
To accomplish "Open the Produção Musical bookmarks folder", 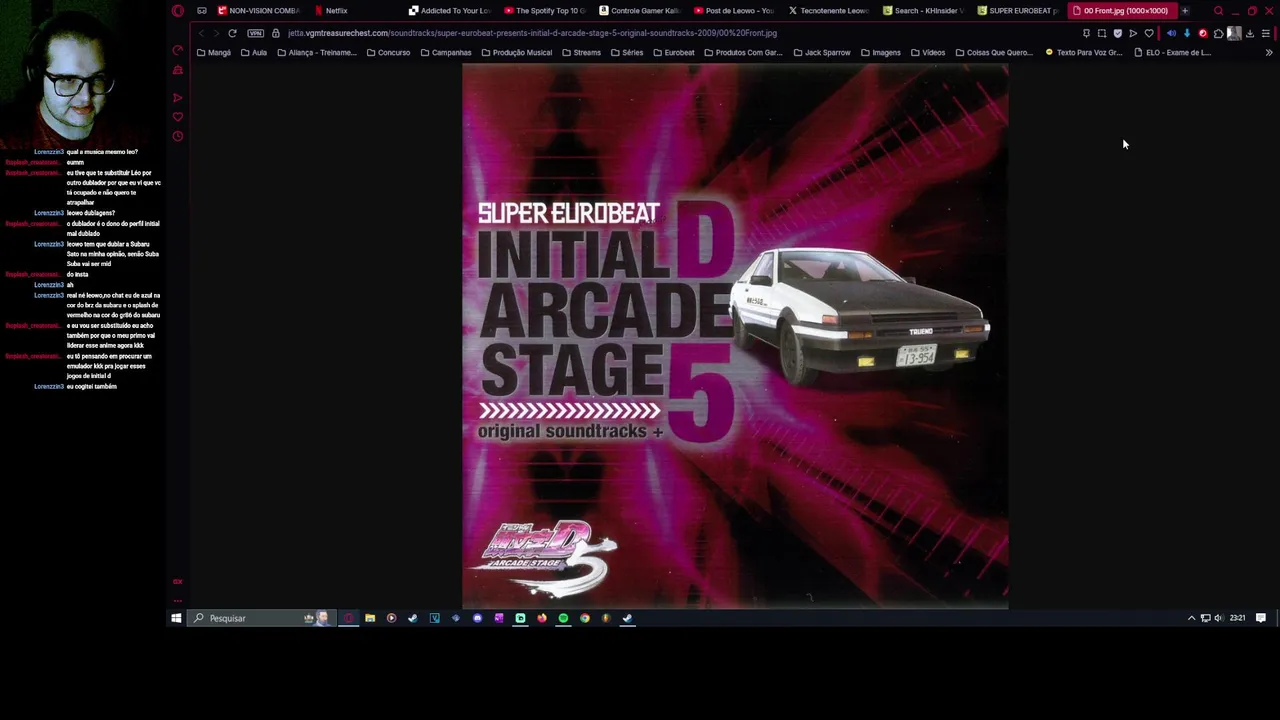I will 516,53.
